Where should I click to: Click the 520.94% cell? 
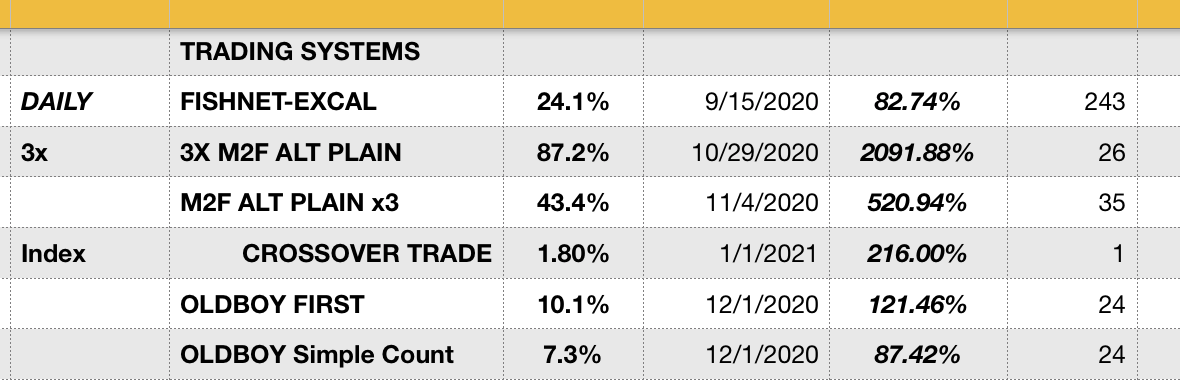(918, 202)
